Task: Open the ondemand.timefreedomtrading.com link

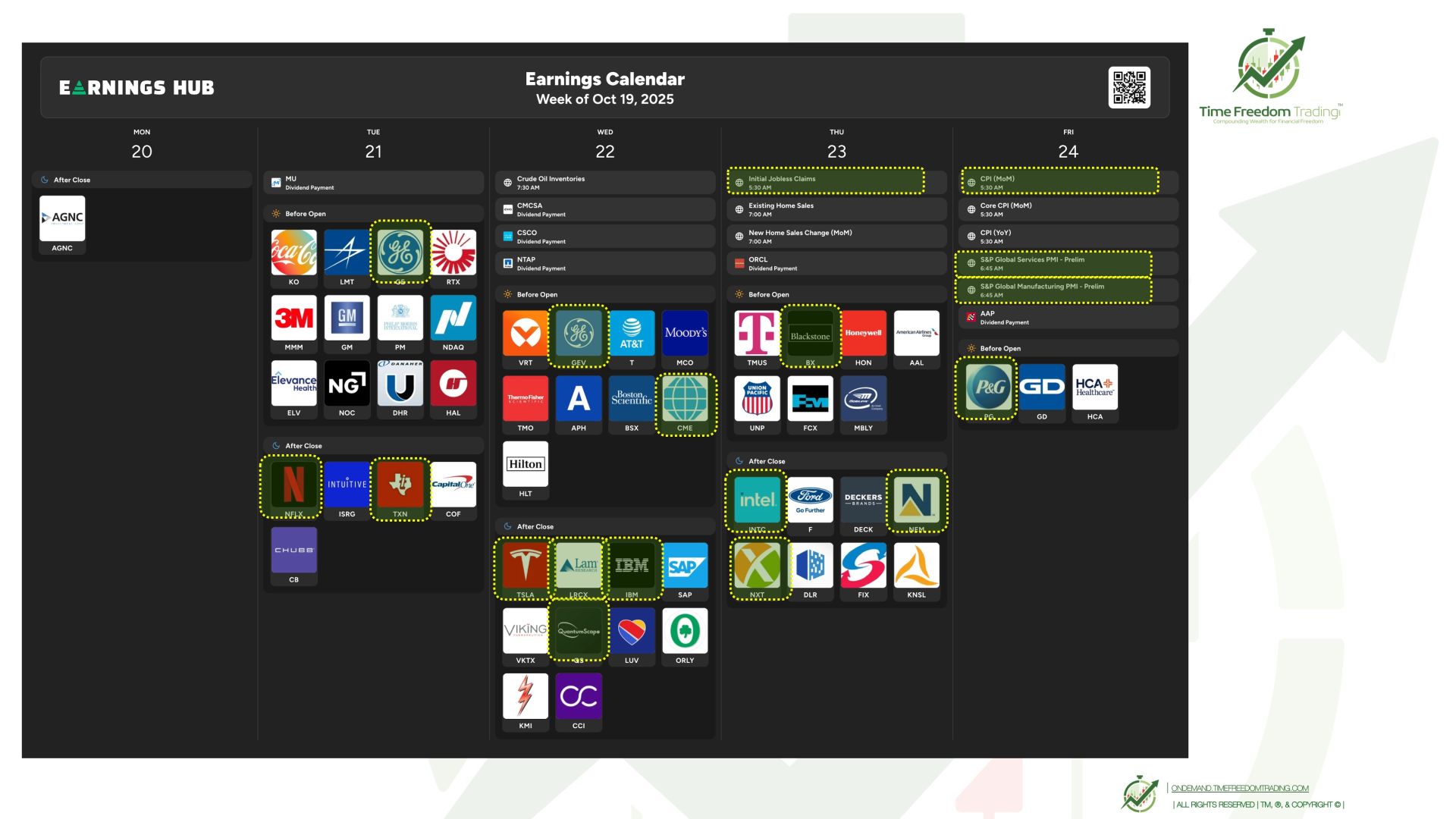Action: [x=1240, y=788]
